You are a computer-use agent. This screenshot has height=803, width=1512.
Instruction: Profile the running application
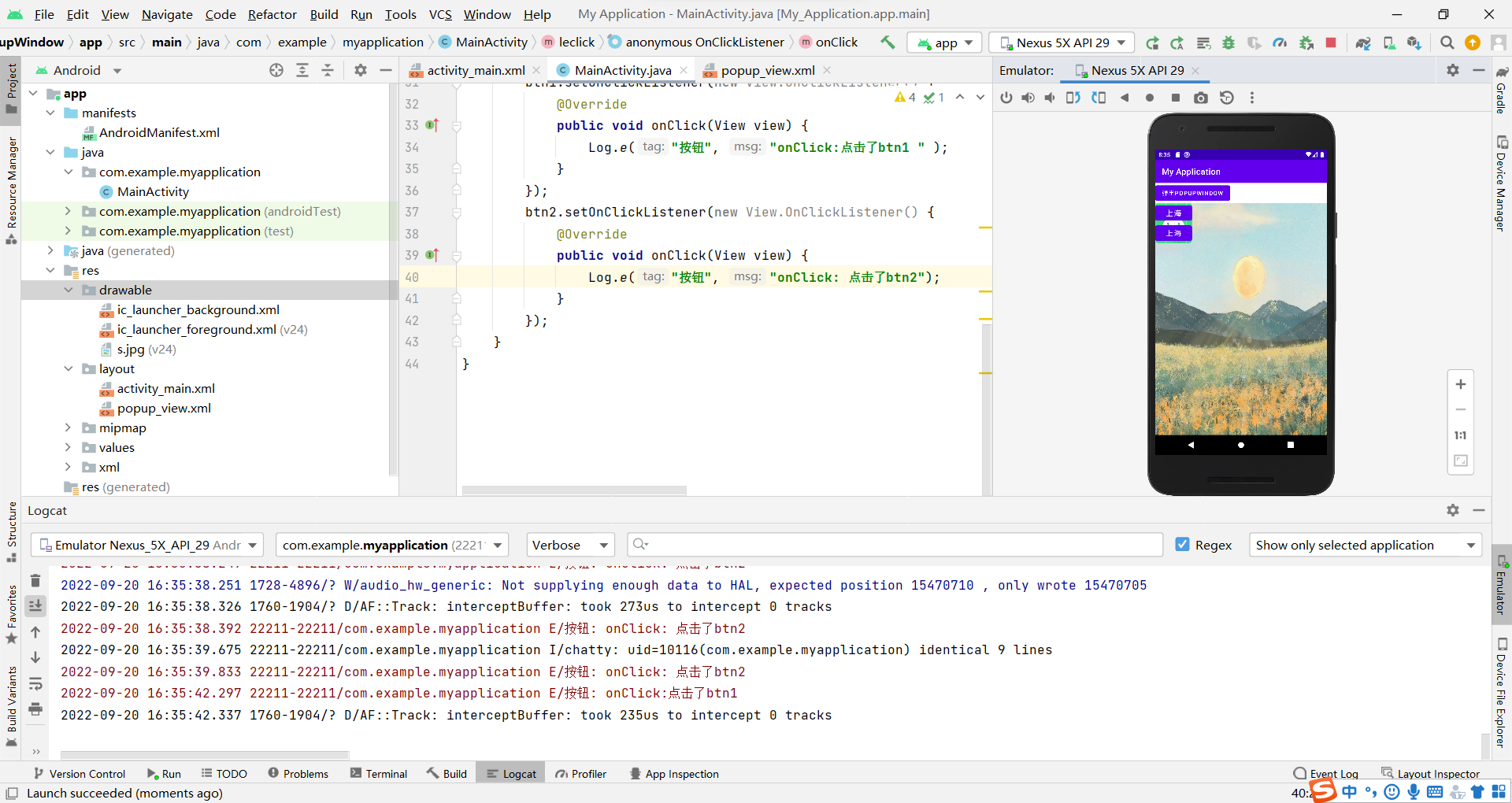click(x=1280, y=43)
